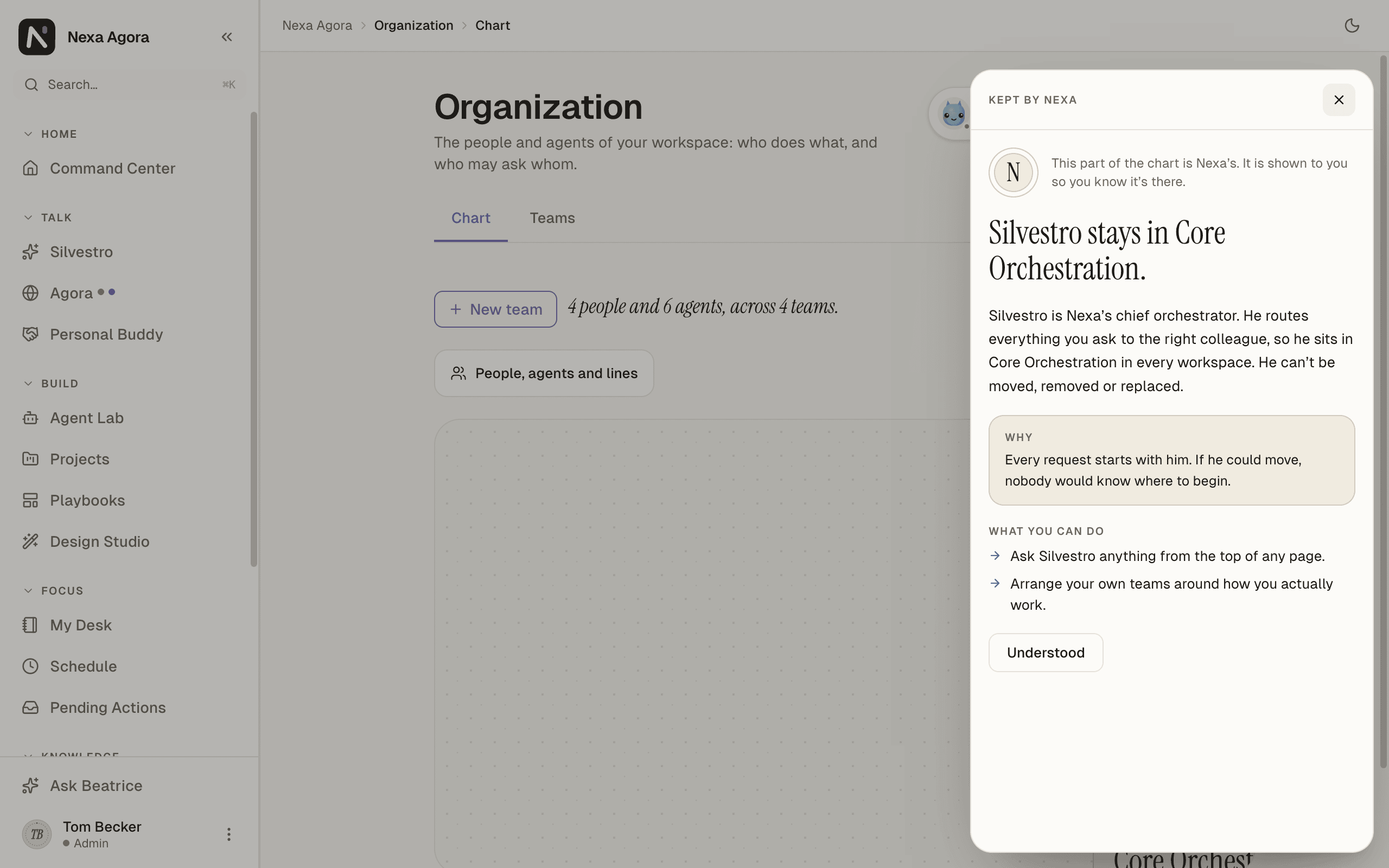Screen dimensions: 1389x868
Task: Click "4 people and 6 agents" summary text
Action: click(x=703, y=306)
